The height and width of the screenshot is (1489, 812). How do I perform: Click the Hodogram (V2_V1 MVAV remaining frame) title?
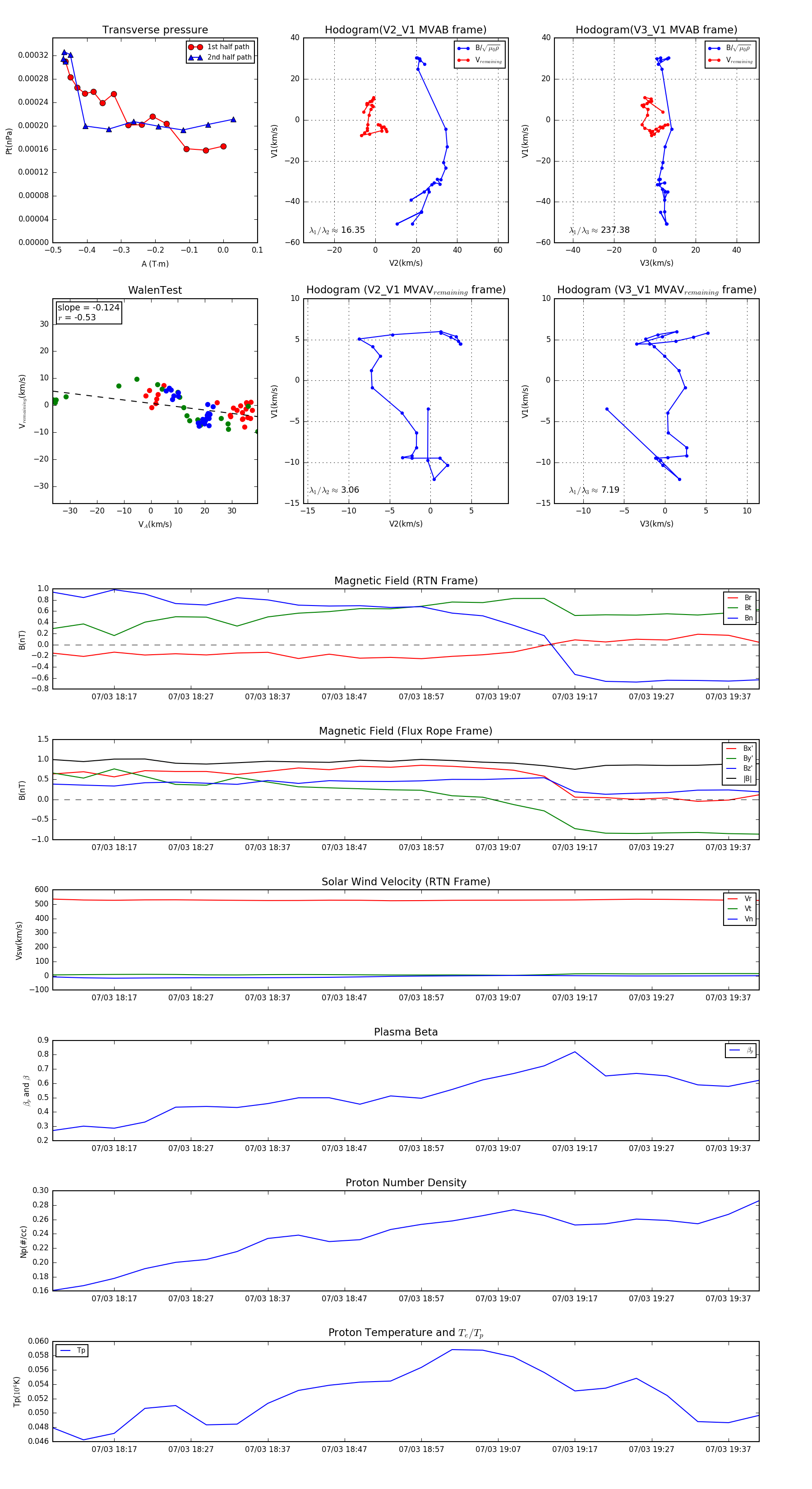point(406,290)
